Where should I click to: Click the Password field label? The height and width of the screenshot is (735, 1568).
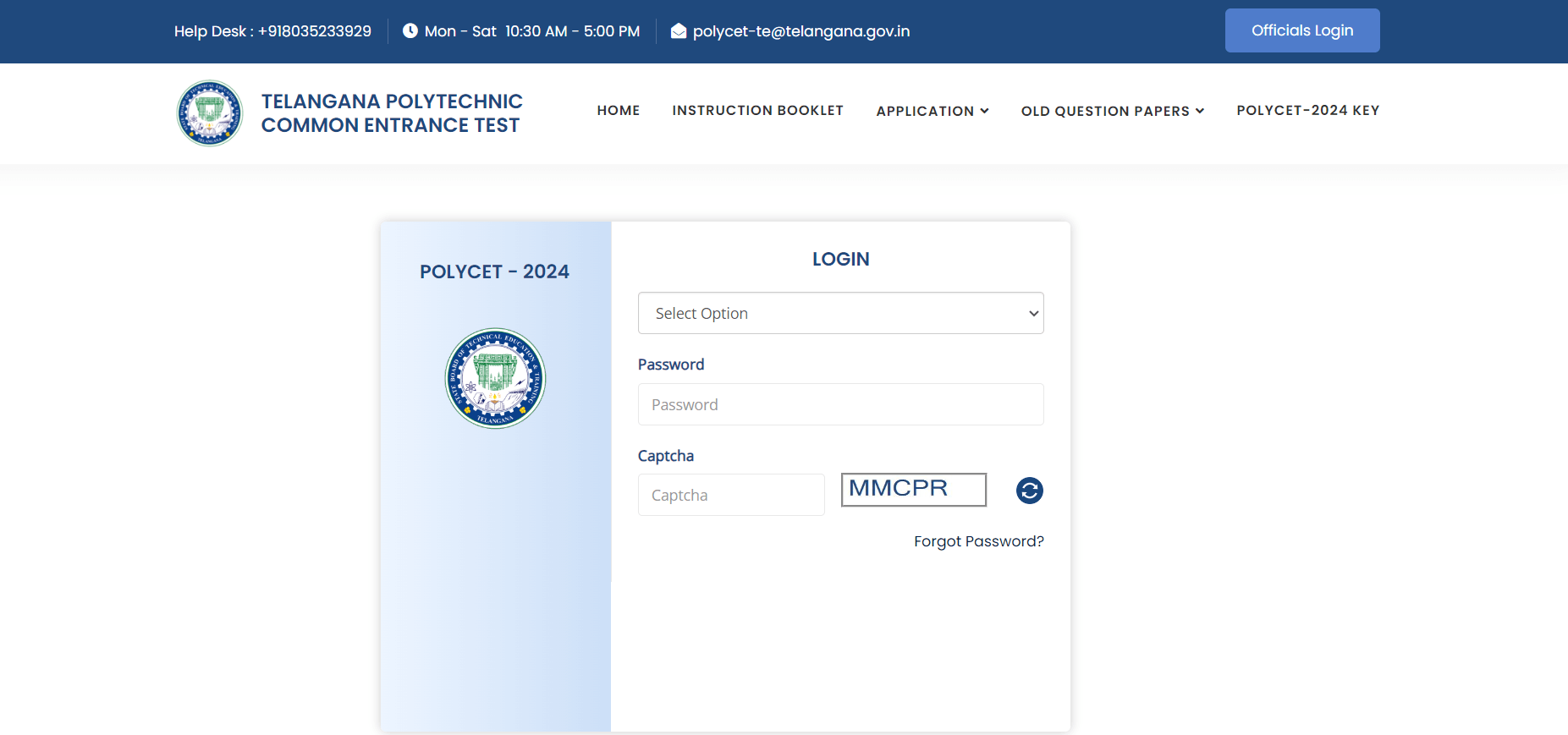click(x=671, y=365)
